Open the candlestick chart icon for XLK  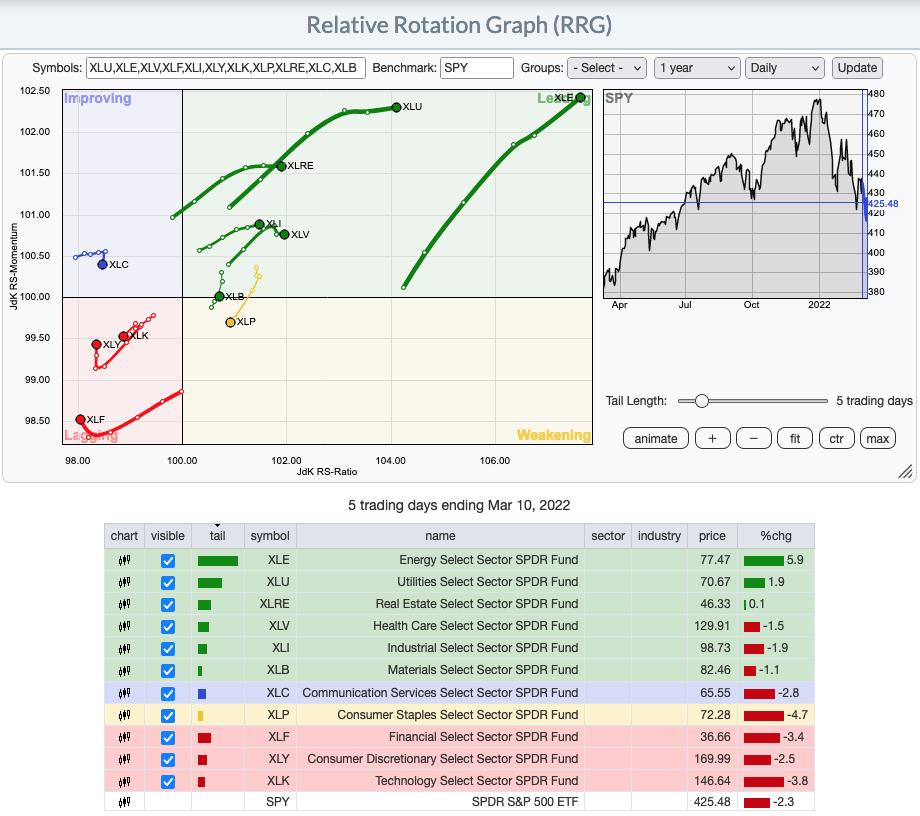coord(124,781)
